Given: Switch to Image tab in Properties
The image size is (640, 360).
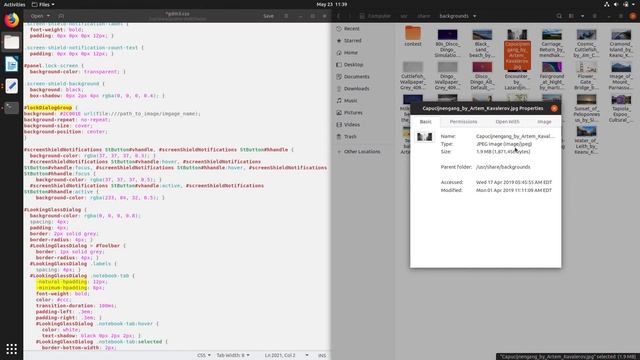Looking at the screenshot, I should pyautogui.click(x=544, y=122).
